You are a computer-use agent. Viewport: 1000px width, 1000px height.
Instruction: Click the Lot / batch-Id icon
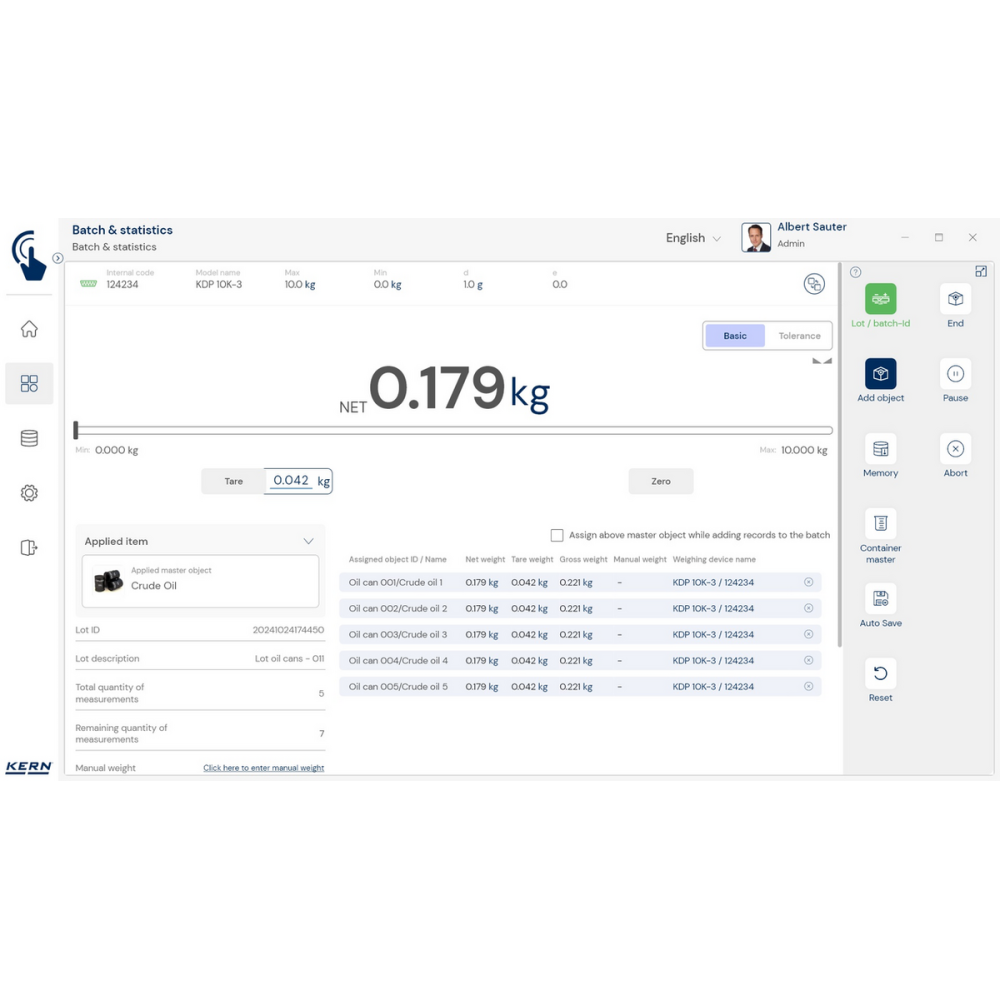point(880,299)
